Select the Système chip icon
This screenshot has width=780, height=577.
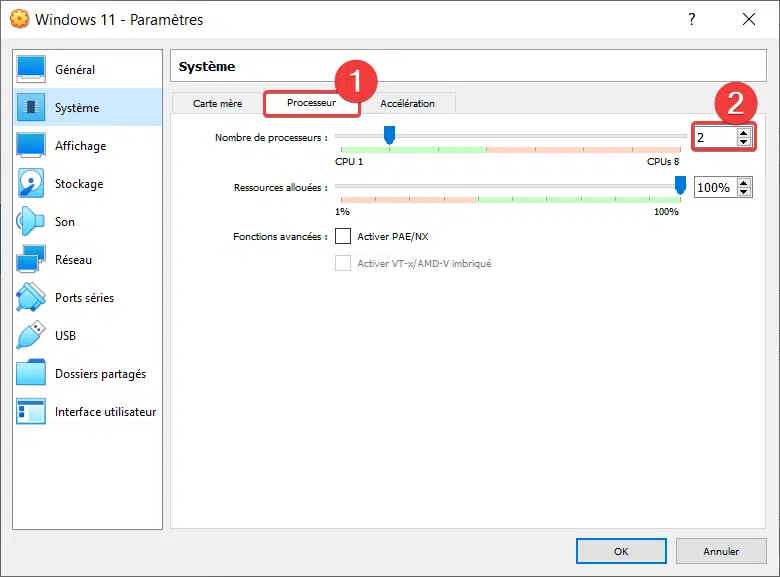31,107
